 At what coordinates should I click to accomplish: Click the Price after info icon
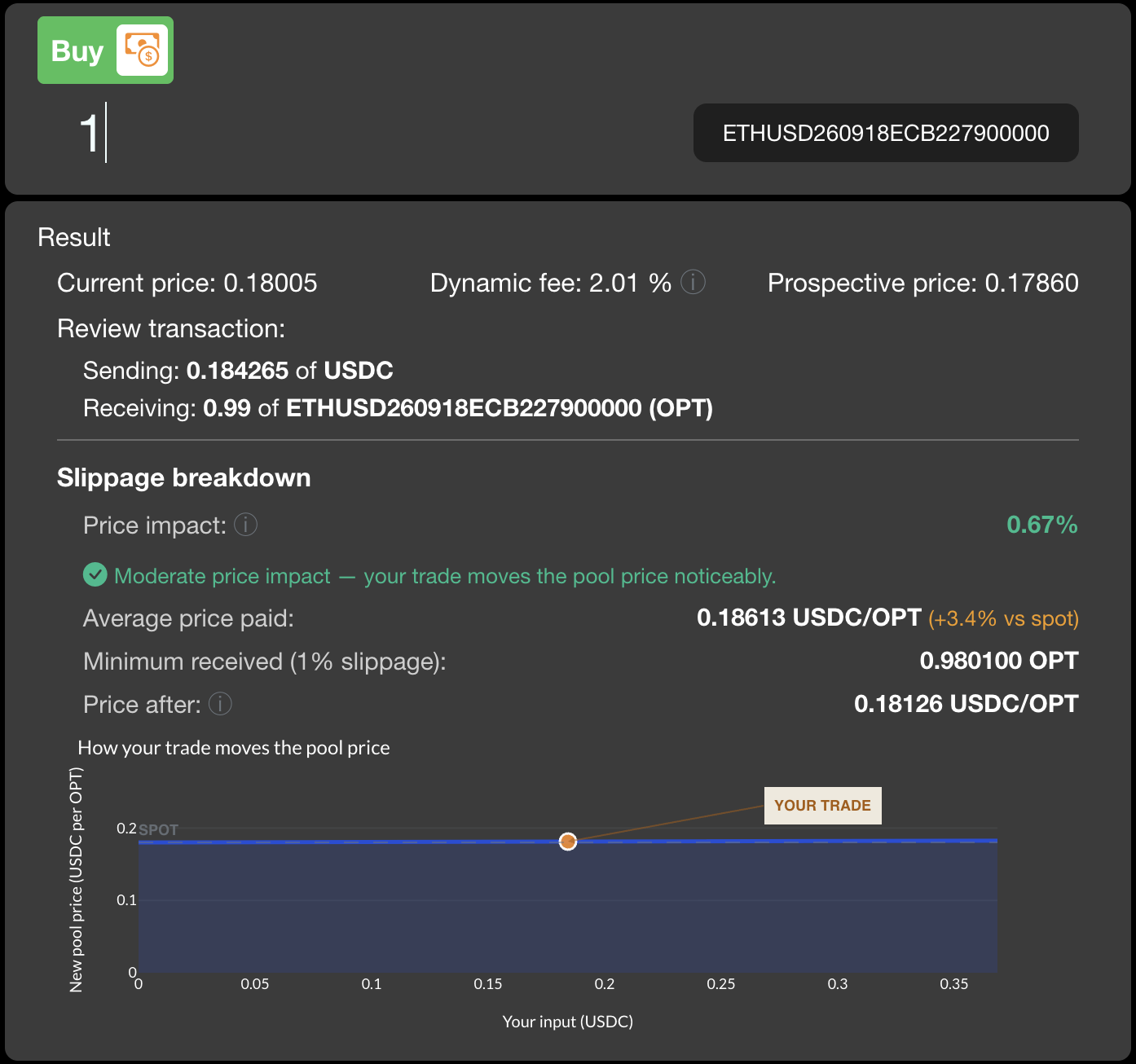220,703
